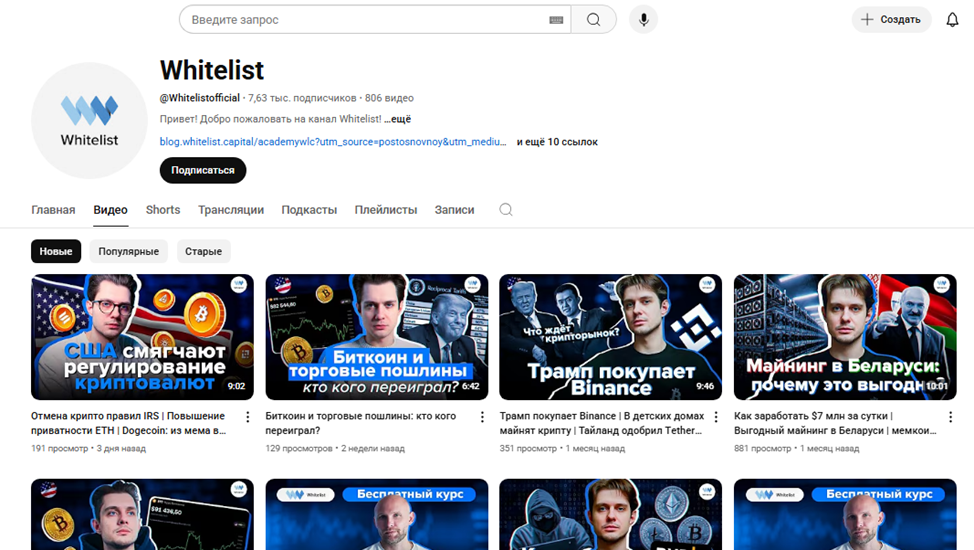
Task: Sort videos by Популярные chip
Action: (129, 251)
